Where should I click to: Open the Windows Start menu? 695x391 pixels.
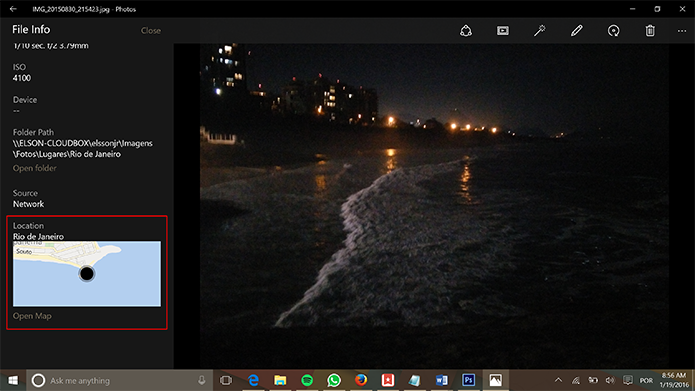13,380
